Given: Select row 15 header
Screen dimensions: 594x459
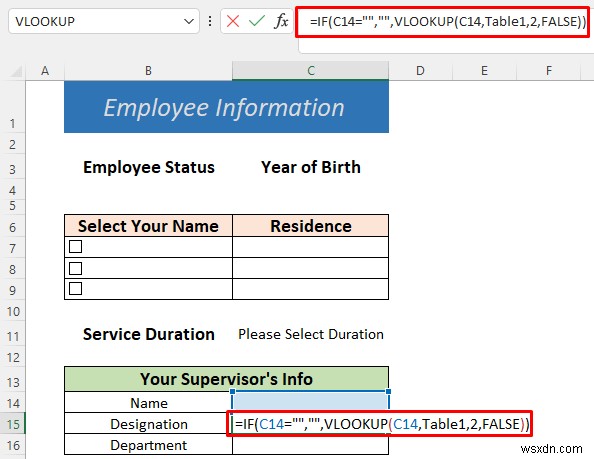Looking at the screenshot, I should click(x=13, y=423).
